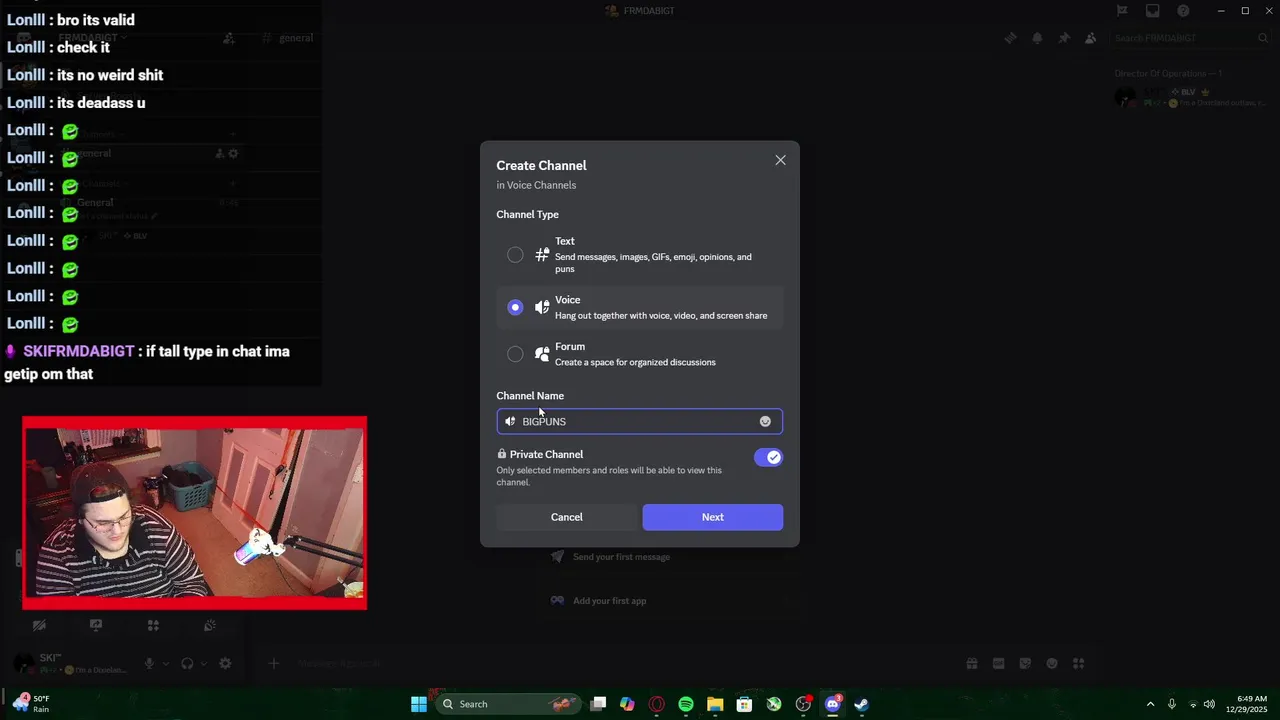The height and width of the screenshot is (720, 1280).
Task: Select the Forum channel type radio button
Action: 515,354
